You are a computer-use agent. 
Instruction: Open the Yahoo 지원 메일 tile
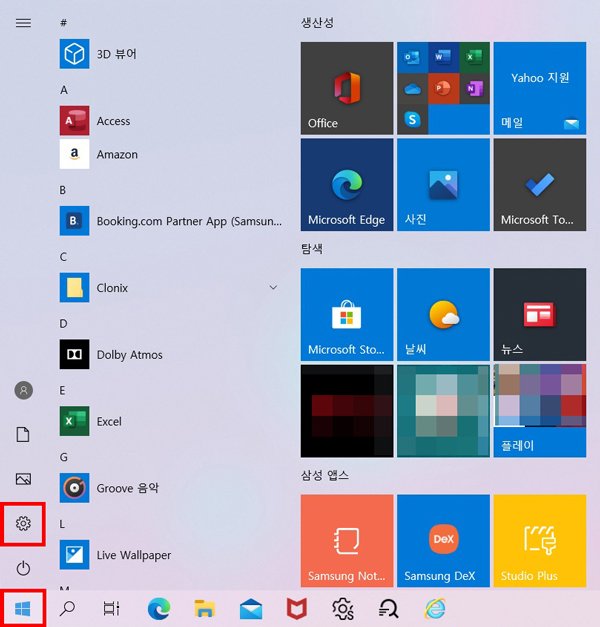[x=540, y=88]
